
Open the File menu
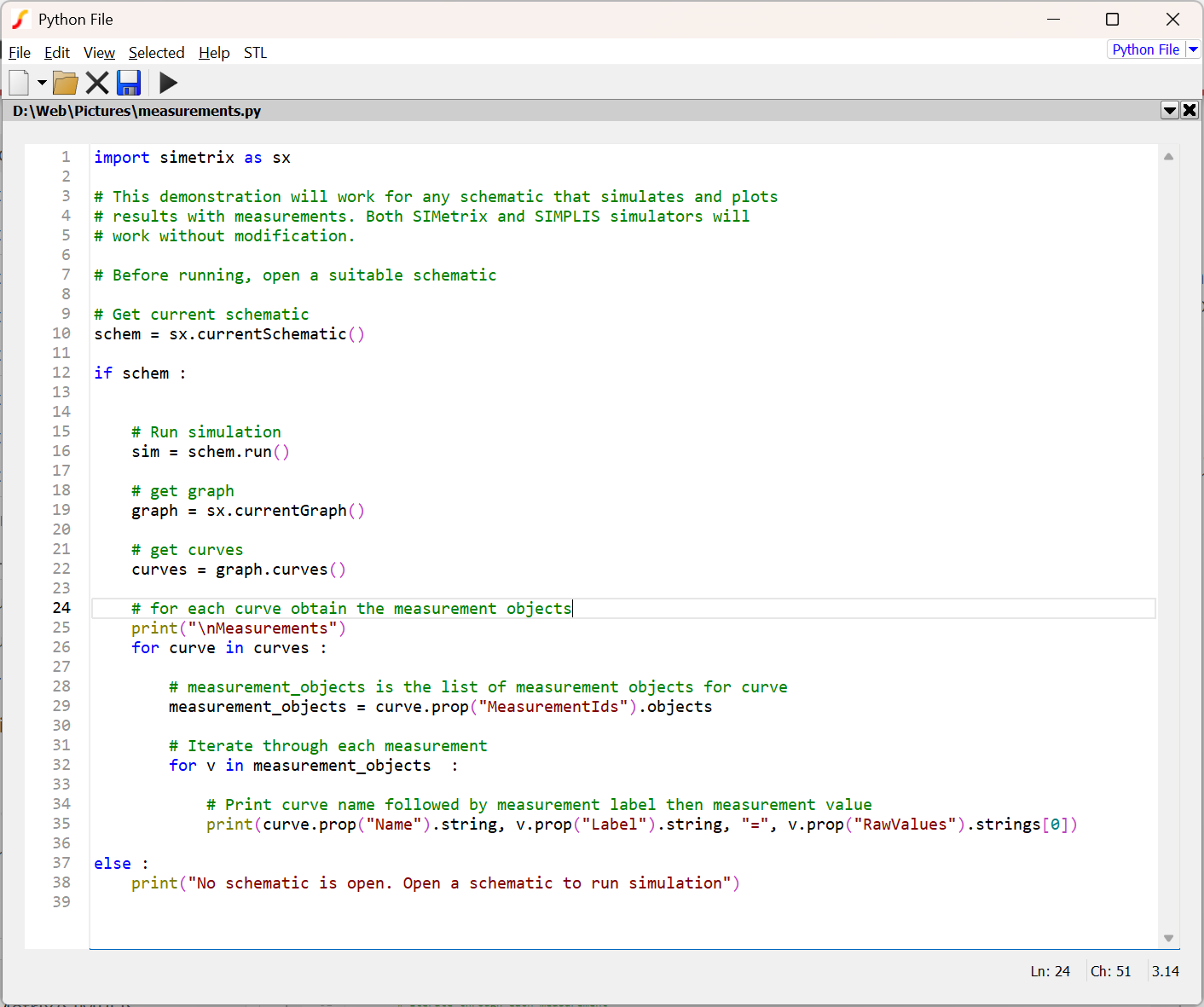tap(20, 53)
